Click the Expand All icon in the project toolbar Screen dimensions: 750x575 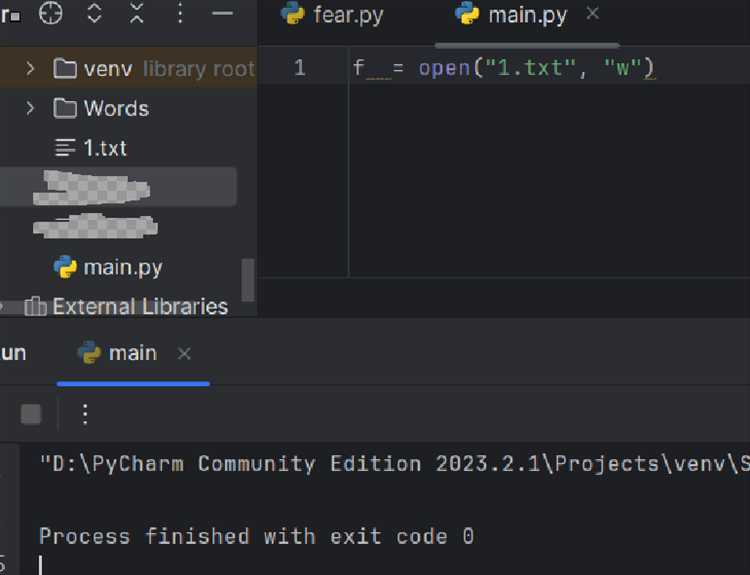point(94,12)
